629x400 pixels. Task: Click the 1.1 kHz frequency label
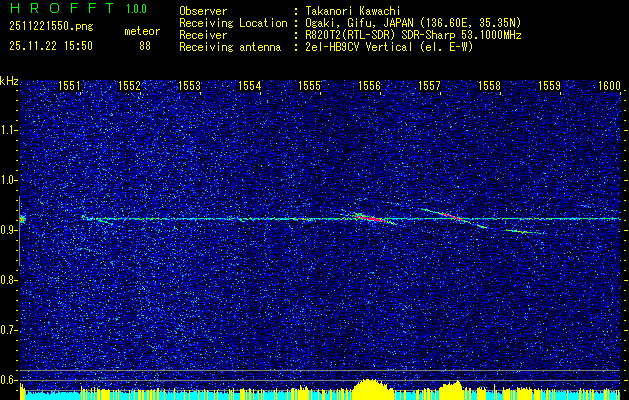pyautogui.click(x=8, y=130)
